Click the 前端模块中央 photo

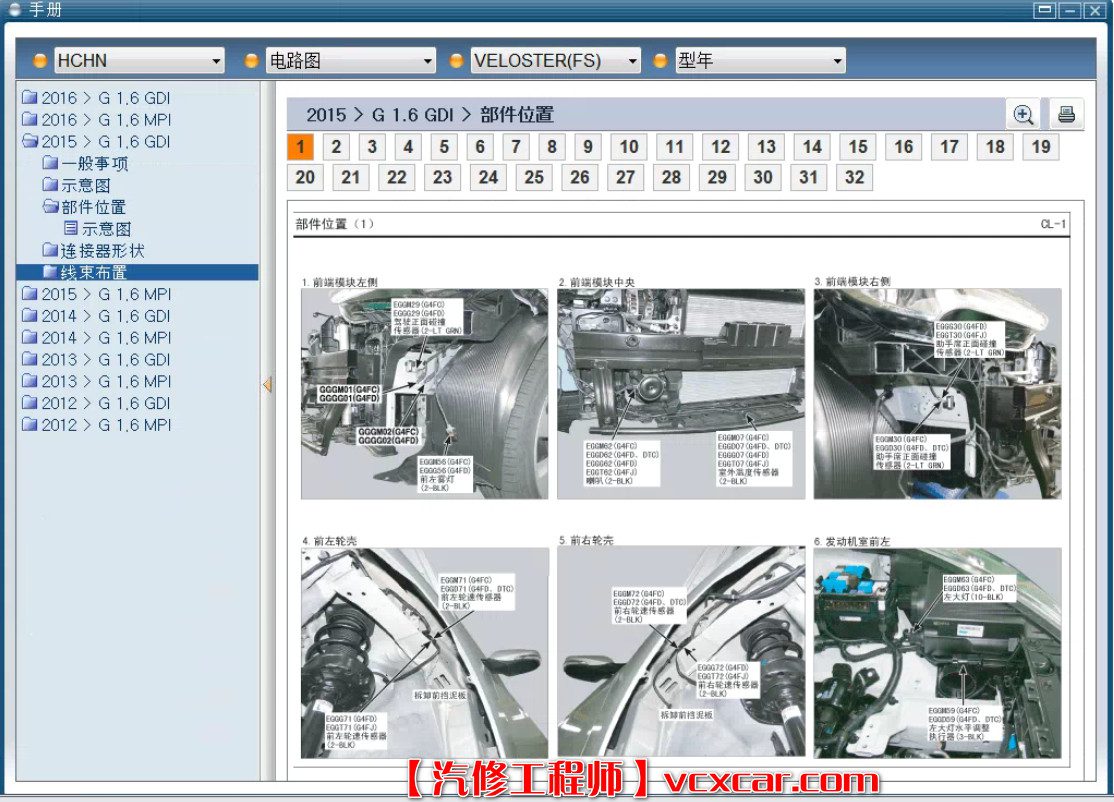680,394
